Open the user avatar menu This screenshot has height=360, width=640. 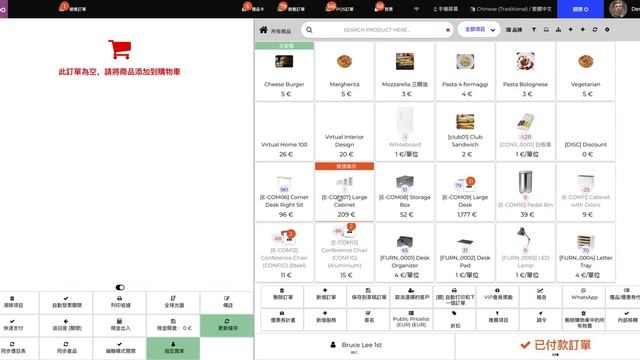[618, 9]
